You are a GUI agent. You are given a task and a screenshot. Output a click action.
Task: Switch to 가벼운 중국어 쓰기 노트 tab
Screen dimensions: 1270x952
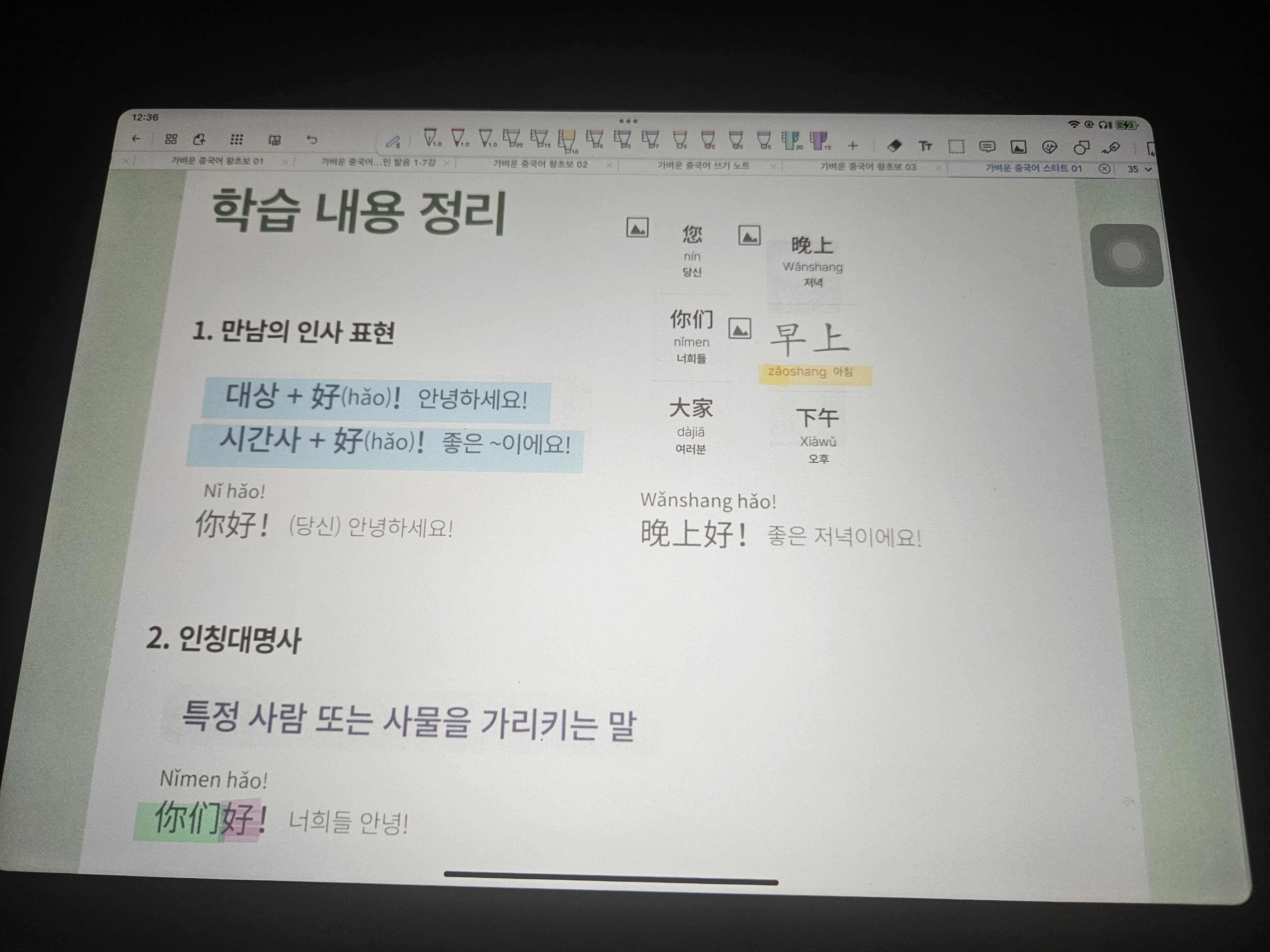point(703,166)
